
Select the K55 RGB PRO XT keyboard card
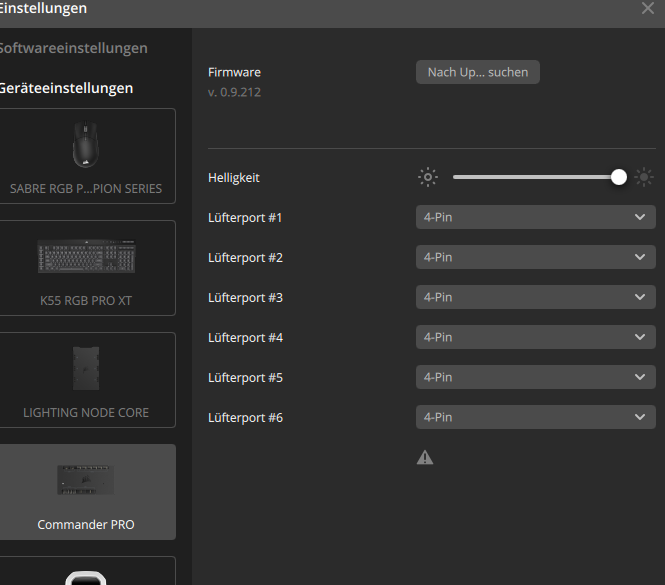(x=86, y=268)
